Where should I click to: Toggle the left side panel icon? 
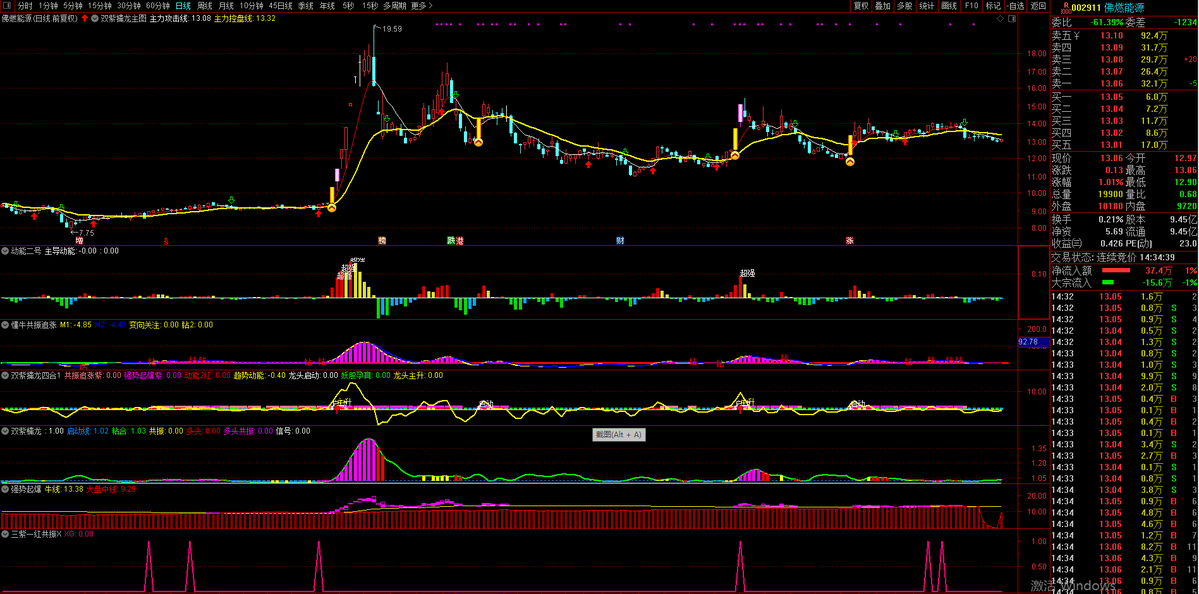click(6, 5)
